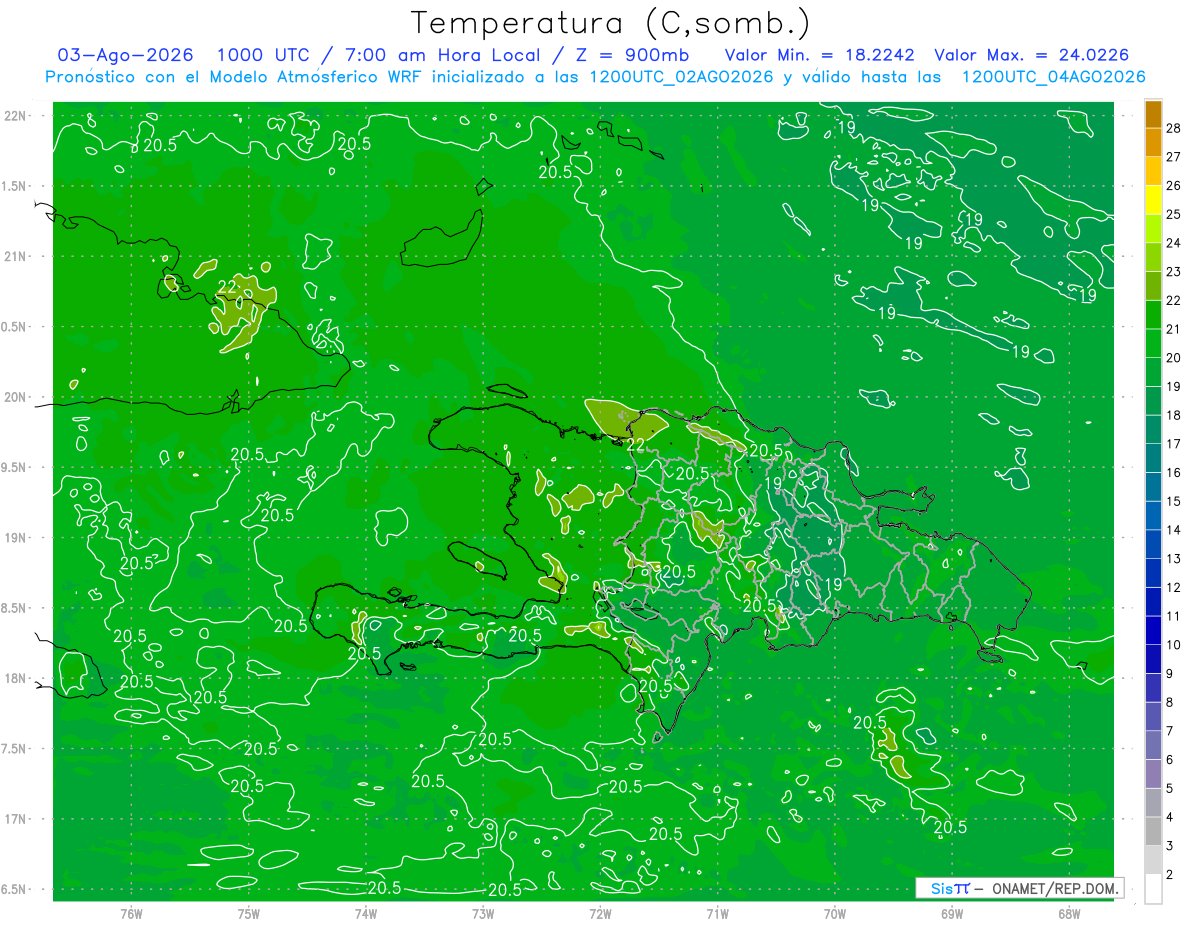Click the '12' color scale label
The height and width of the screenshot is (927, 1200).
pos(1174,587)
